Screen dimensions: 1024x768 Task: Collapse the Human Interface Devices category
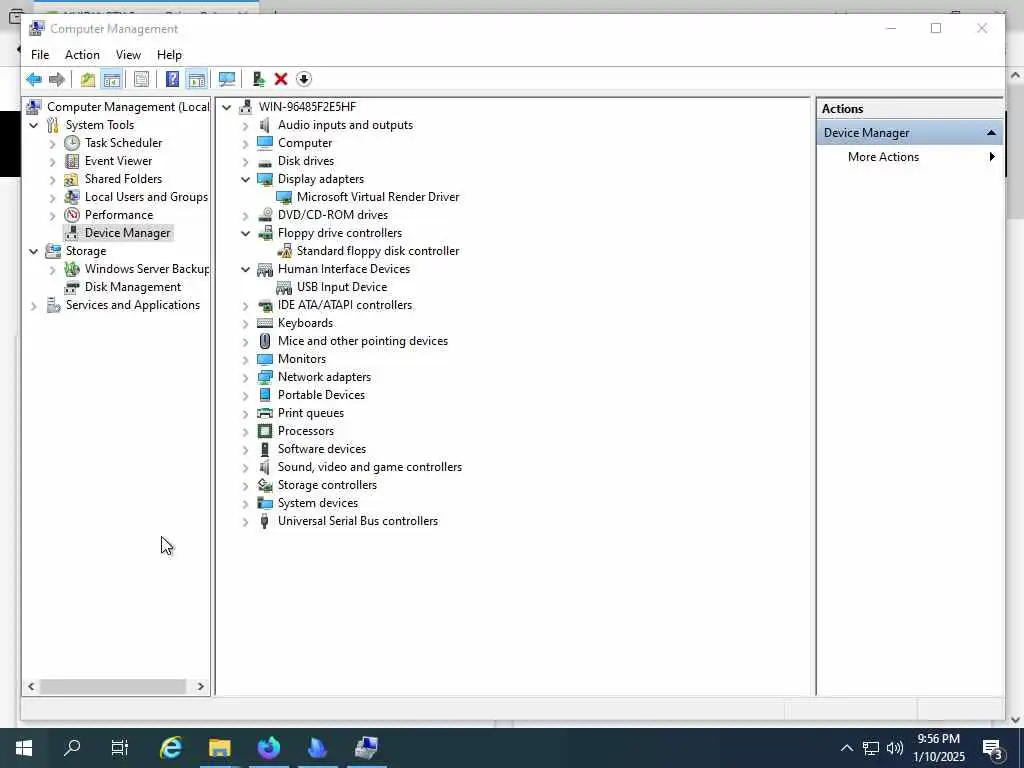(x=246, y=269)
